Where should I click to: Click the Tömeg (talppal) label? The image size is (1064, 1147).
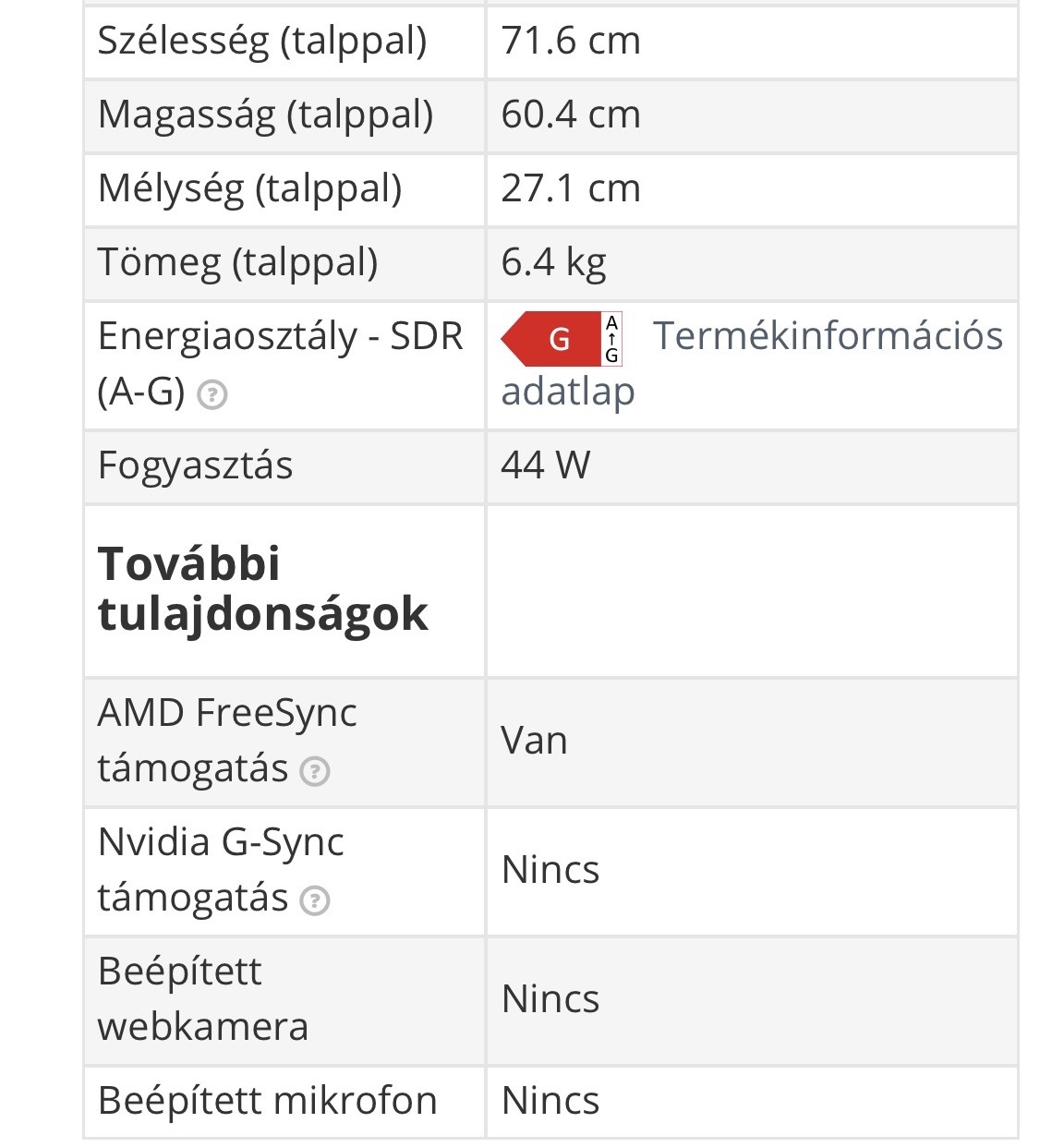[237, 263]
